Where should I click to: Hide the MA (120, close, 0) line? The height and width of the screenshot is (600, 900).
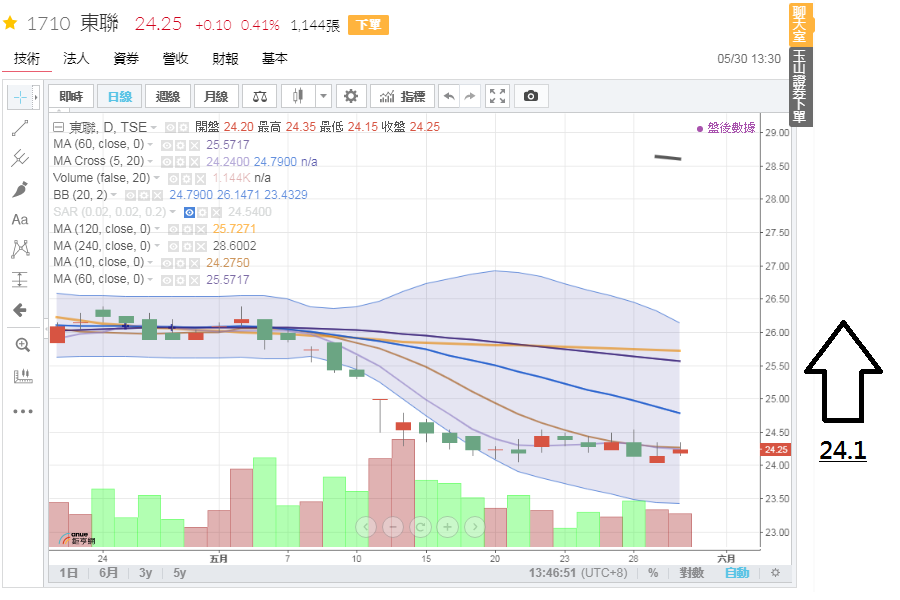173,230
